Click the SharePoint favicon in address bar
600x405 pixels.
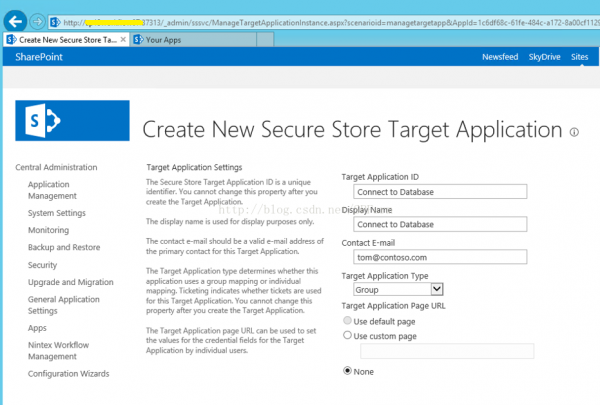pyautogui.click(x=55, y=22)
